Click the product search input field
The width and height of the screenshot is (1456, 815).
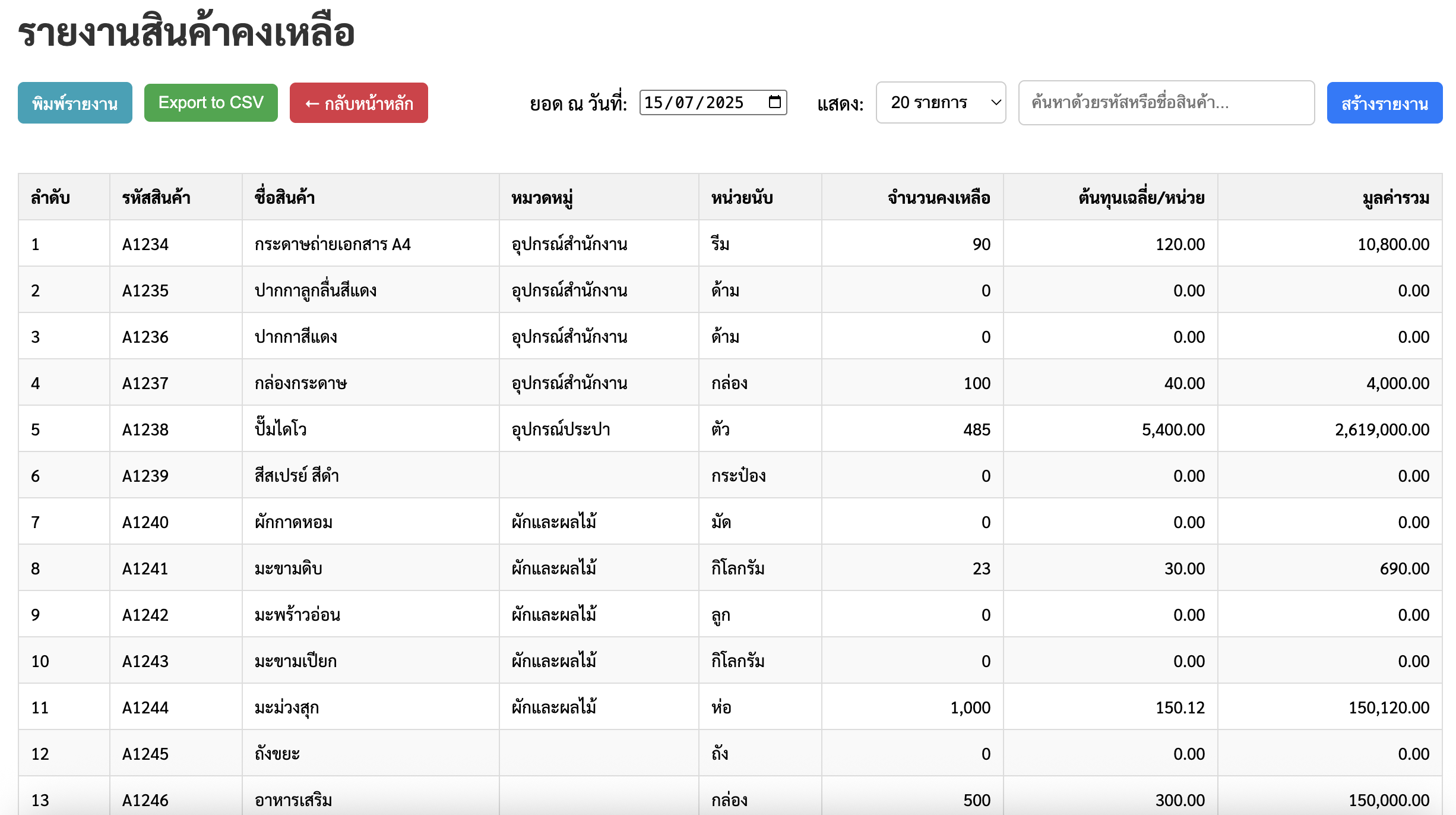[1166, 102]
